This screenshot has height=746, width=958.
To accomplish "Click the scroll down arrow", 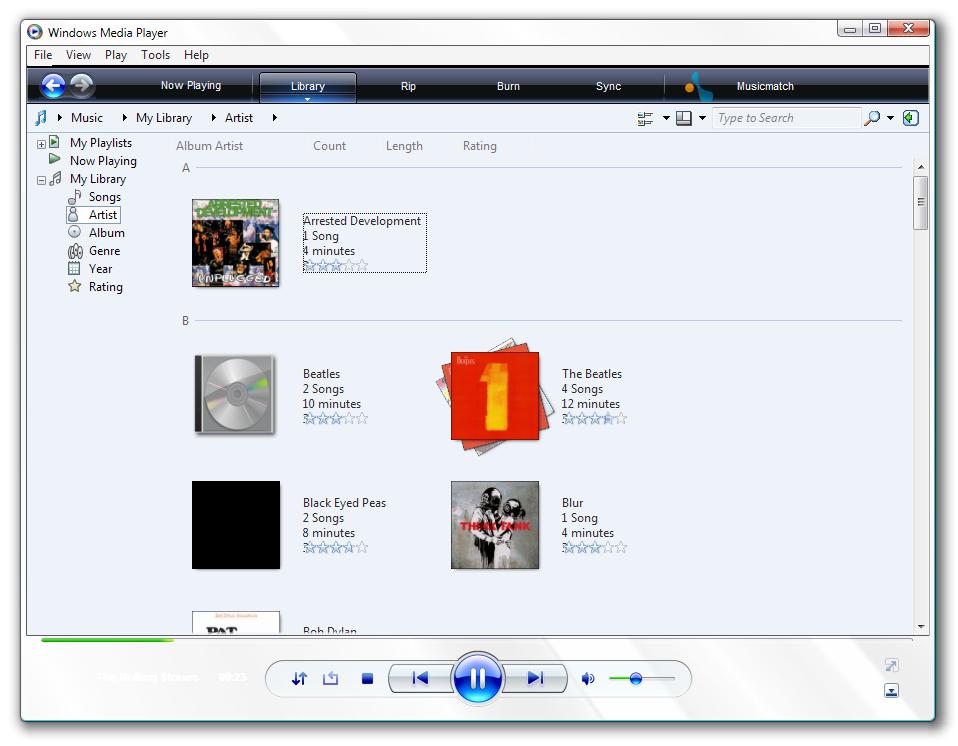I will [921, 626].
